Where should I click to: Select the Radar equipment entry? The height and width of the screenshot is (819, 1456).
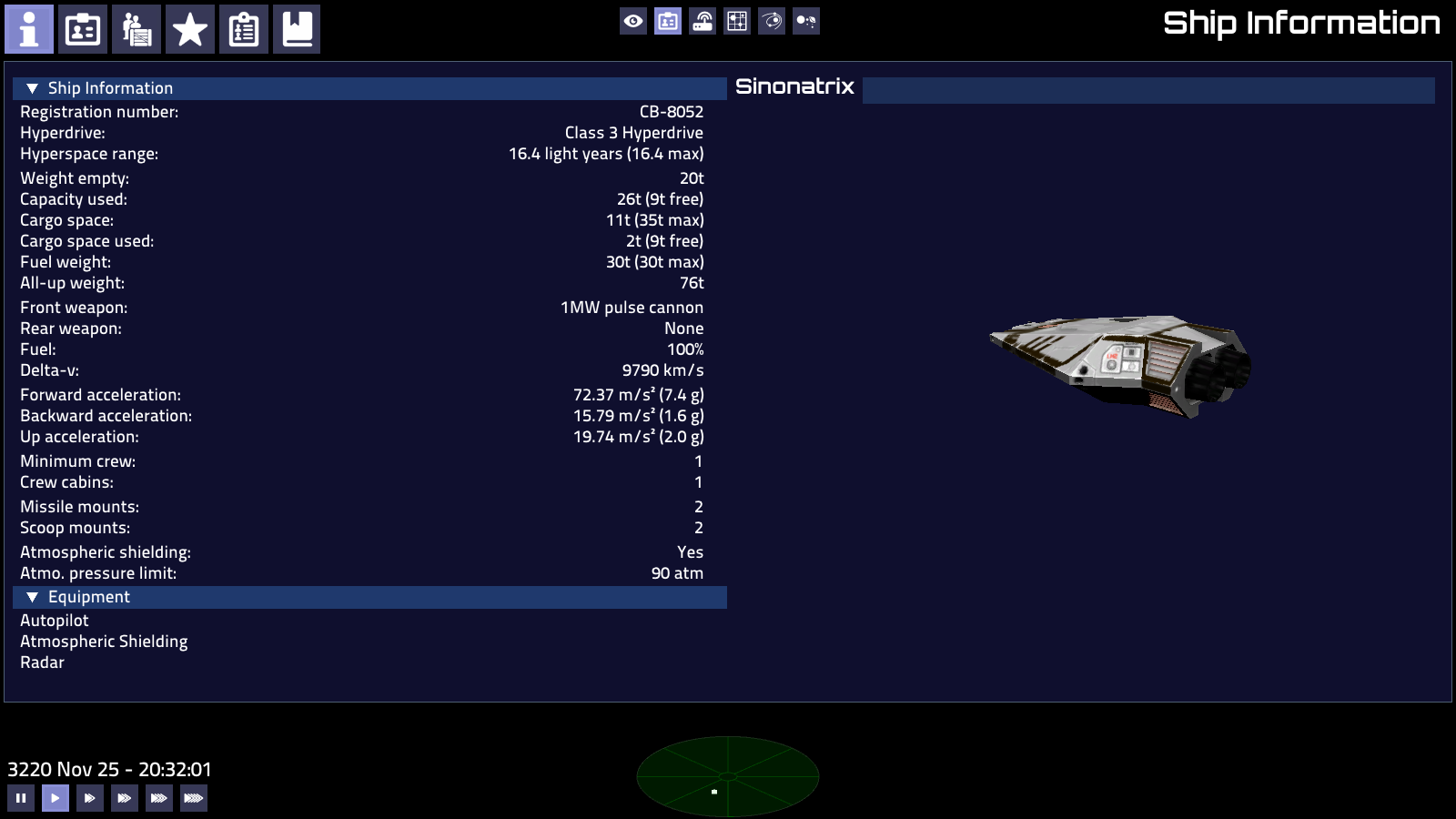coord(42,662)
